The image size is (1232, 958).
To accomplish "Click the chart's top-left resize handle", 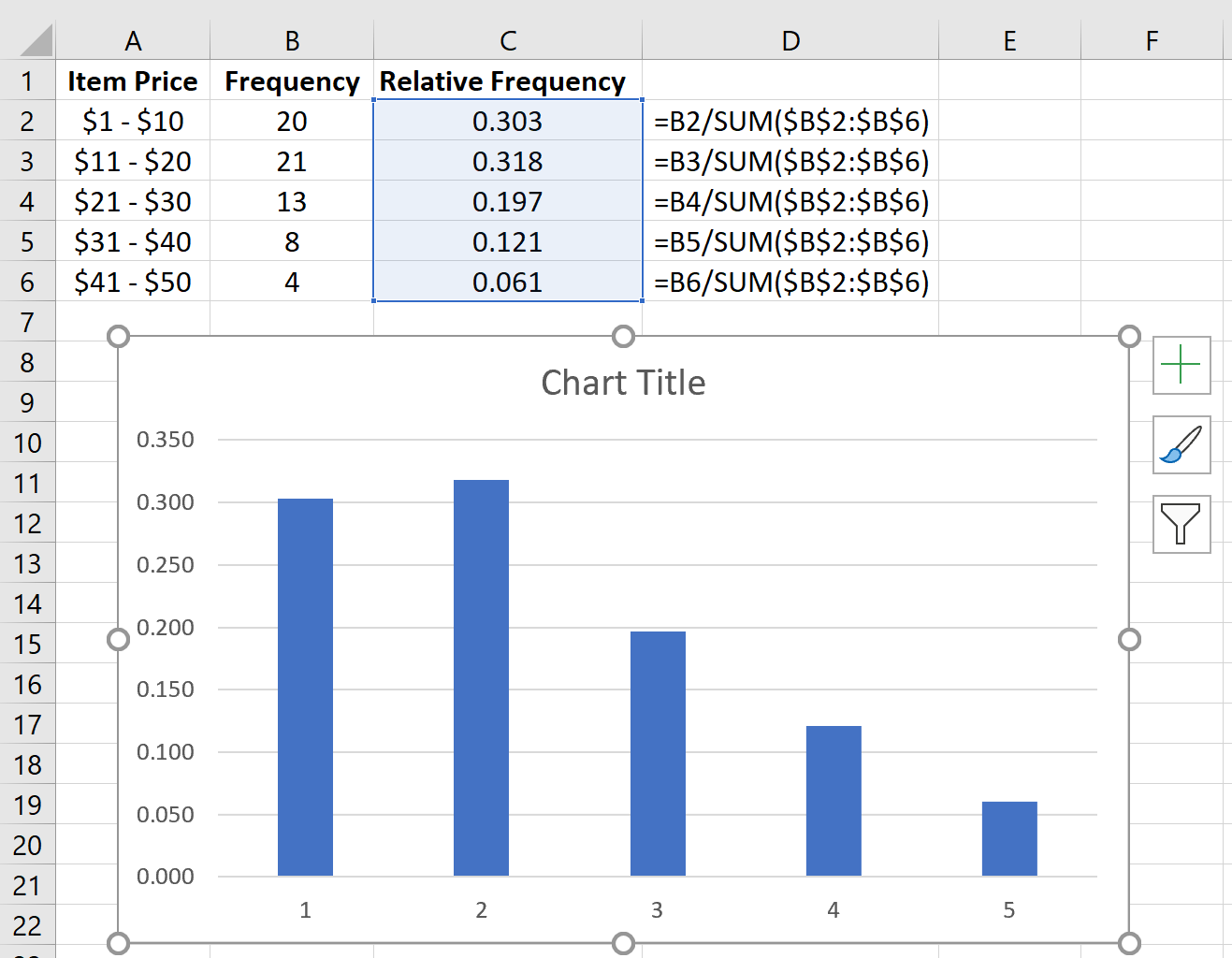I will pyautogui.click(x=118, y=336).
